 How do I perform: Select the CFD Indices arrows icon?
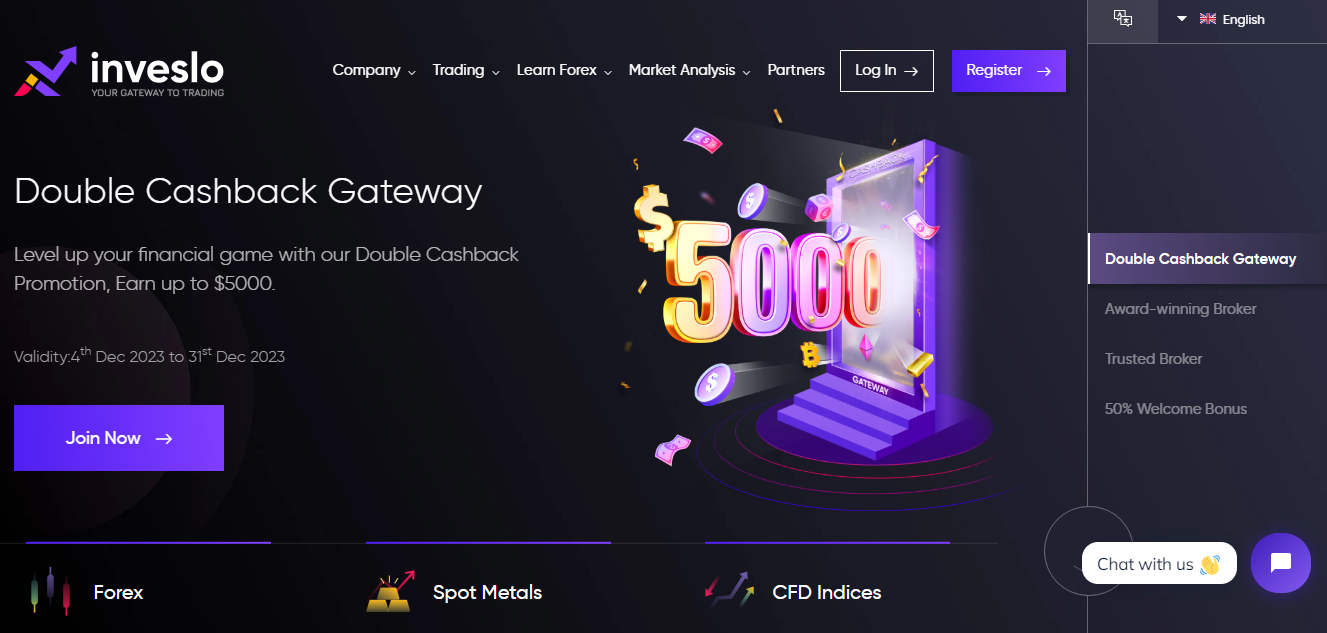pos(730,591)
